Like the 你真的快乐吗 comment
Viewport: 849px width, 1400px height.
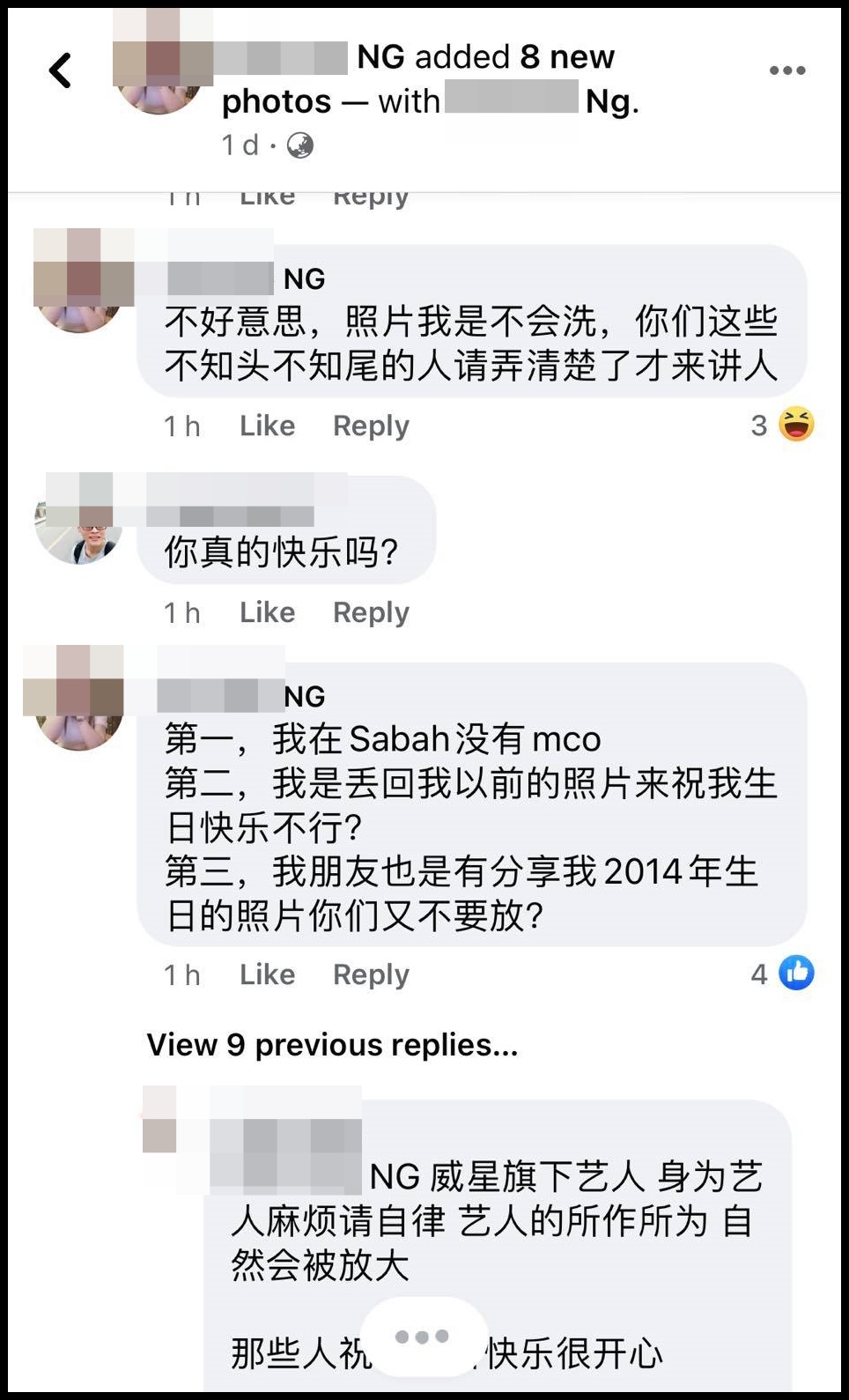click(267, 612)
